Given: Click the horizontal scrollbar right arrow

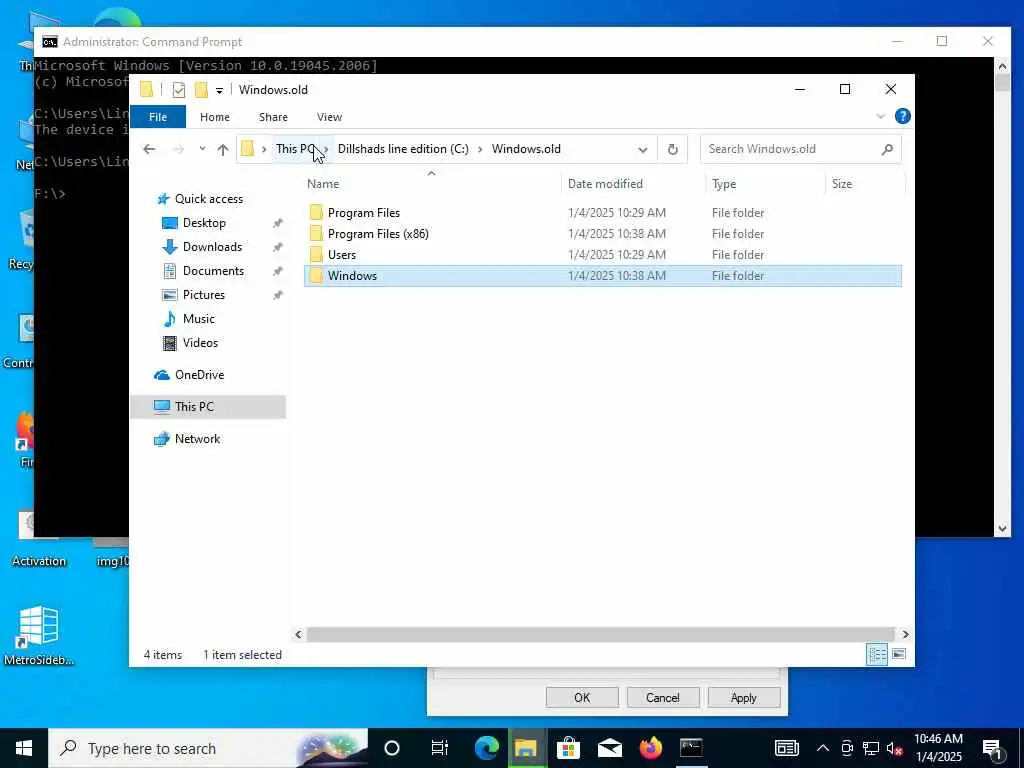Looking at the screenshot, I should pyautogui.click(x=905, y=634).
